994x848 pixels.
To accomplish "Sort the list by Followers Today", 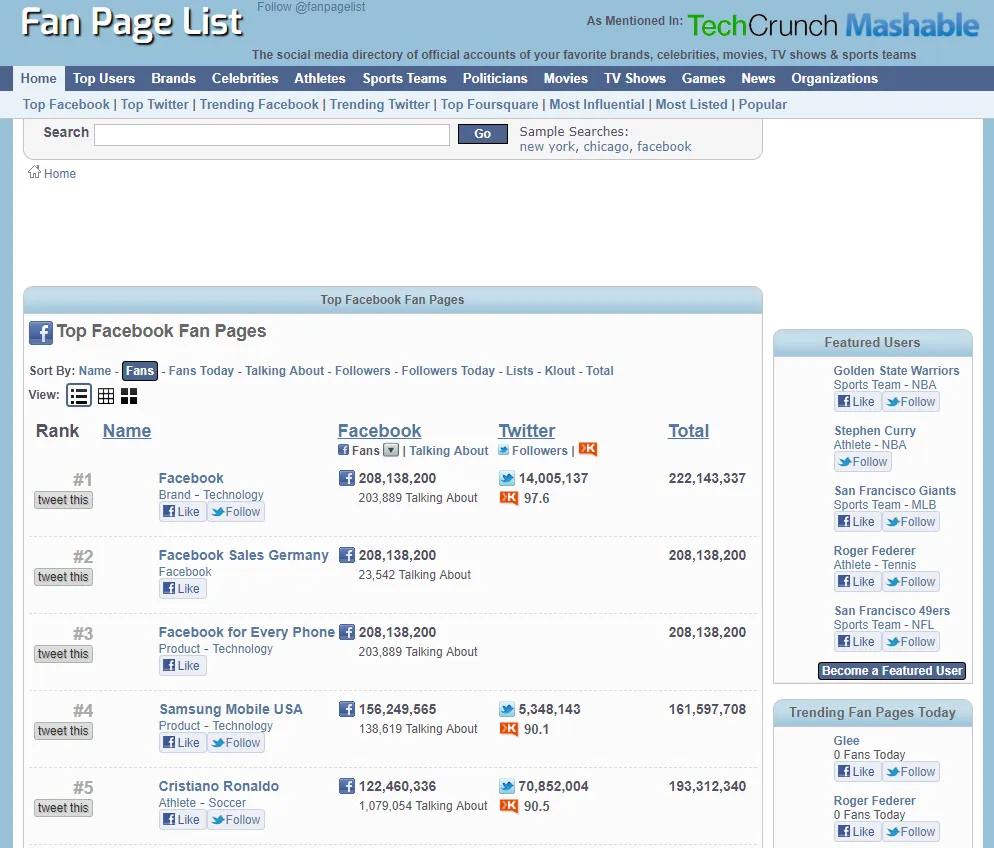I will (x=448, y=371).
